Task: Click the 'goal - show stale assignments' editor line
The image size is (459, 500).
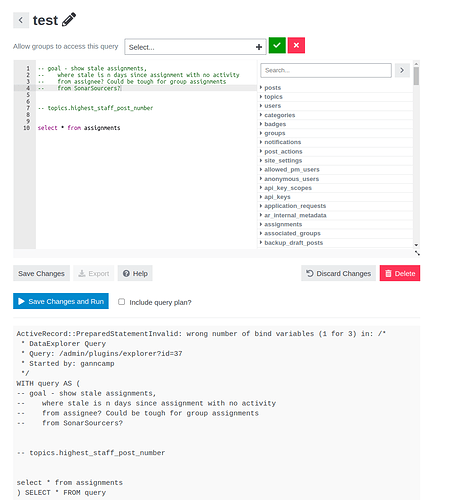Action: (x=92, y=68)
